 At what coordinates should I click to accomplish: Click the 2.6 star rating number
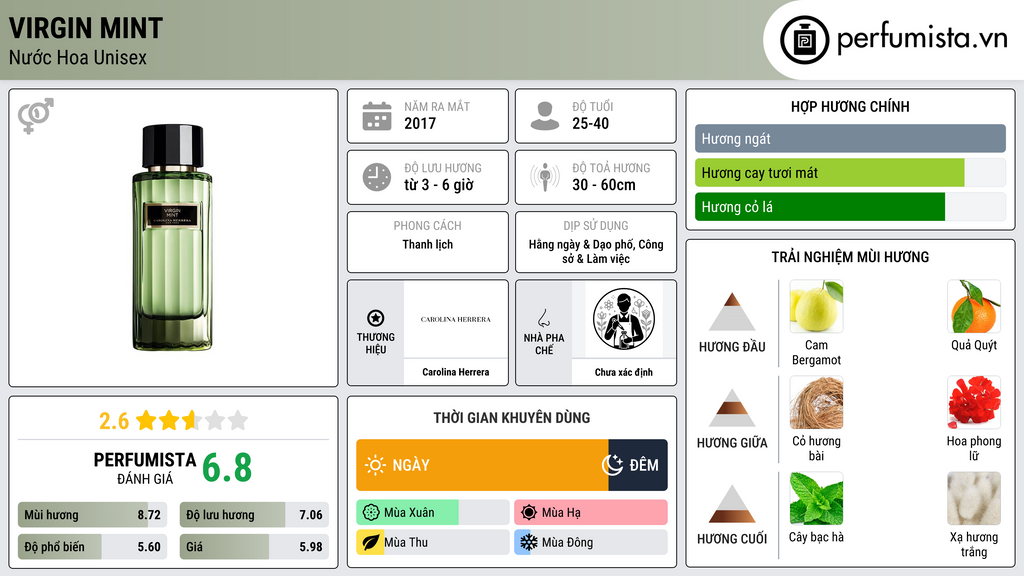pos(114,421)
